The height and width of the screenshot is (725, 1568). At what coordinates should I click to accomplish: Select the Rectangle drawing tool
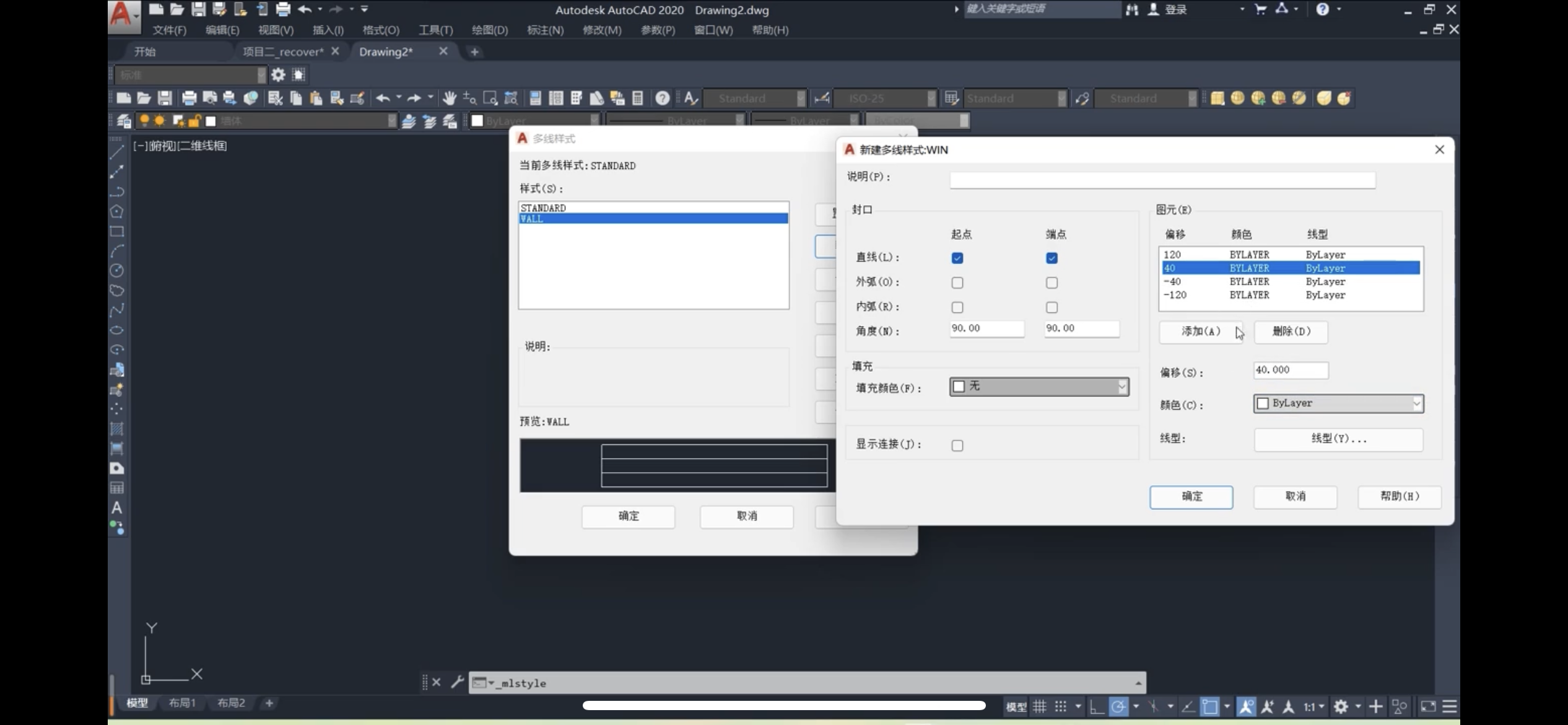[x=116, y=232]
